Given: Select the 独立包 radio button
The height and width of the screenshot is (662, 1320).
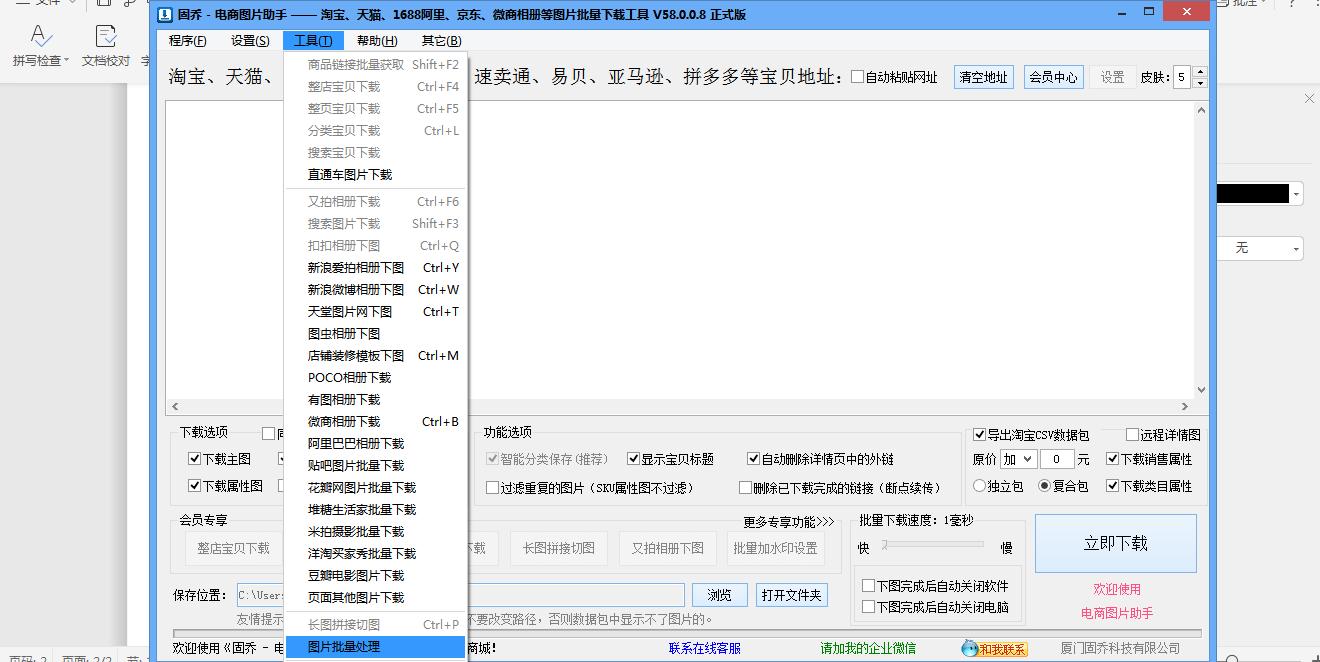Looking at the screenshot, I should click(979, 487).
